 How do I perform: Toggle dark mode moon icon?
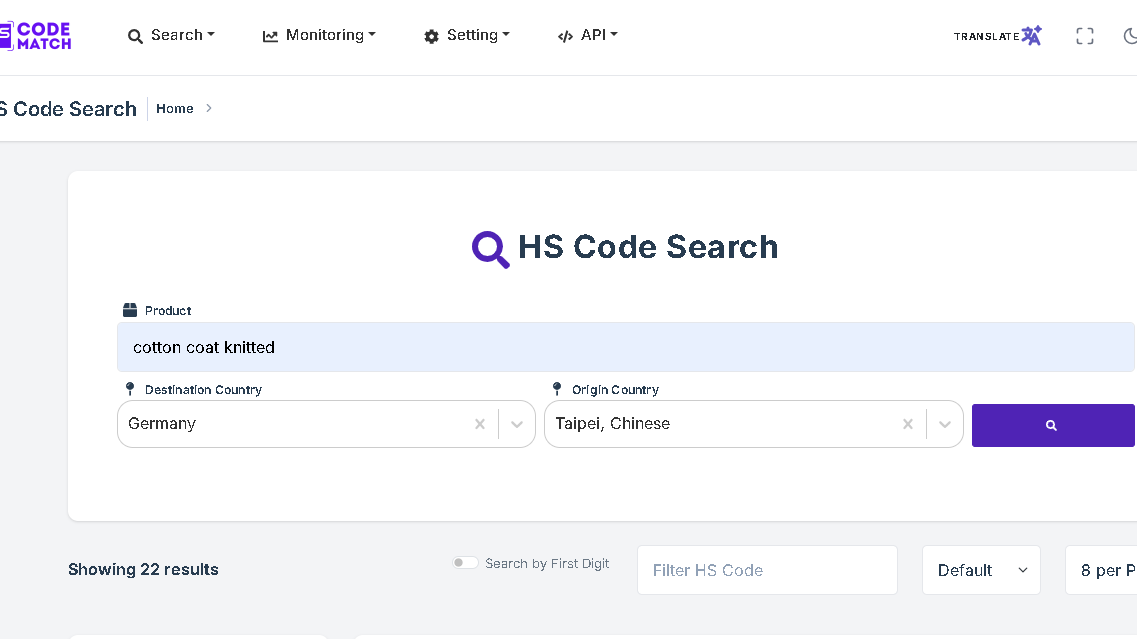1130,36
